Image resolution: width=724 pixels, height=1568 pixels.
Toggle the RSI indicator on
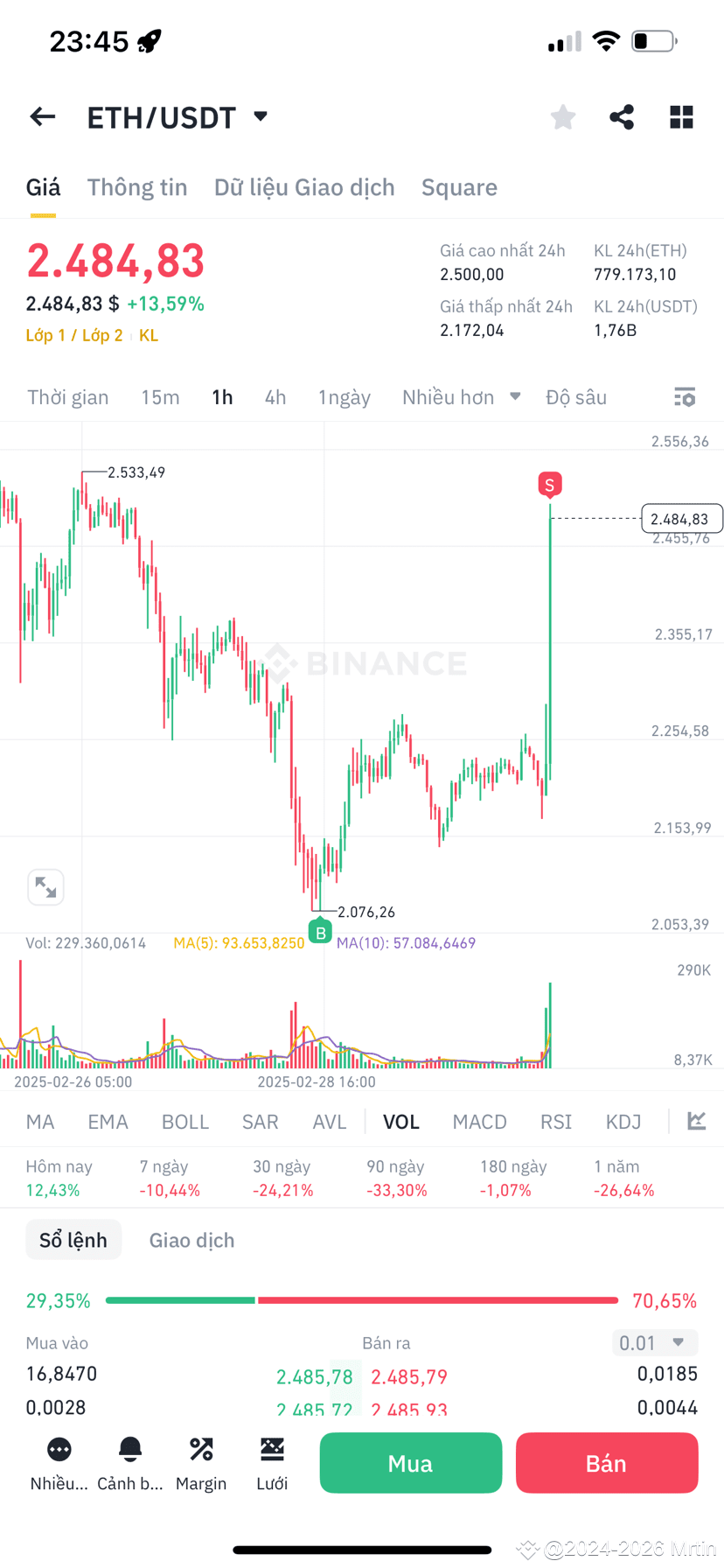pyautogui.click(x=555, y=1121)
